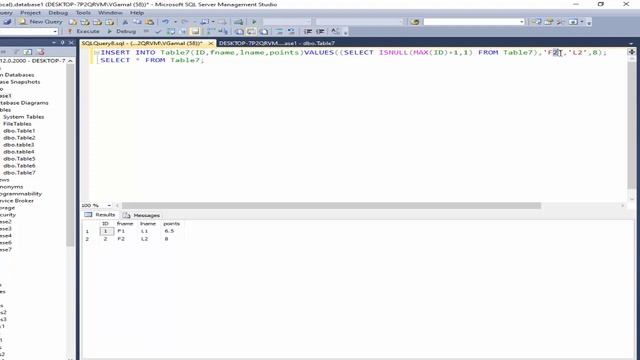Toggle Include Client Statistics
This screenshot has height=360, width=640.
(223, 31)
